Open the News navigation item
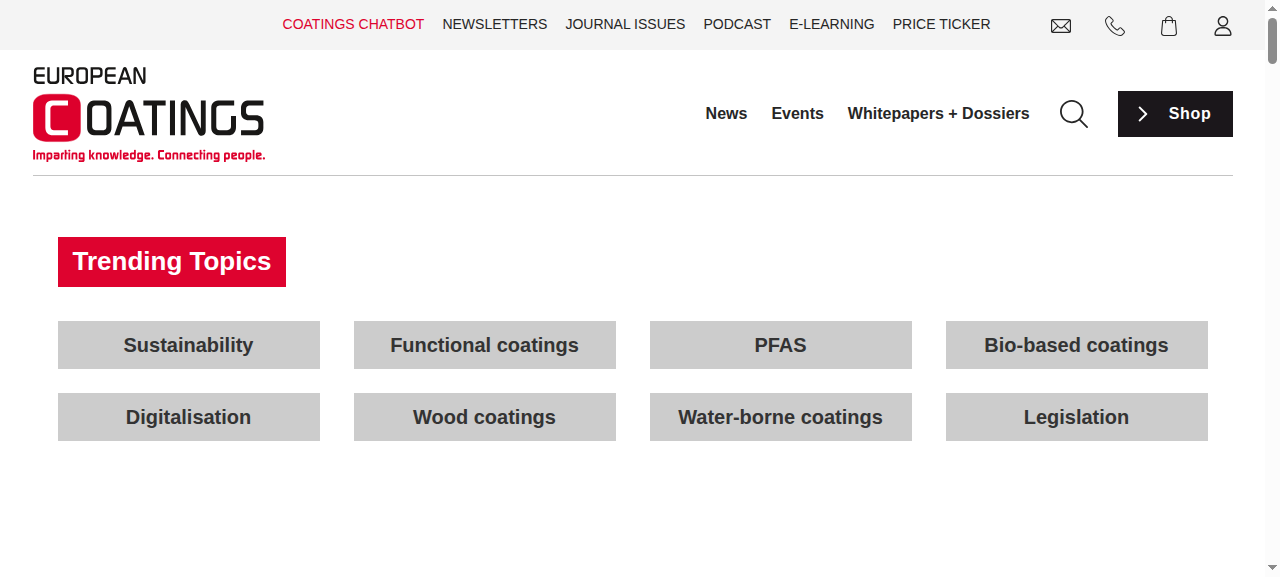Screen dimensions: 1280x577 726,114
